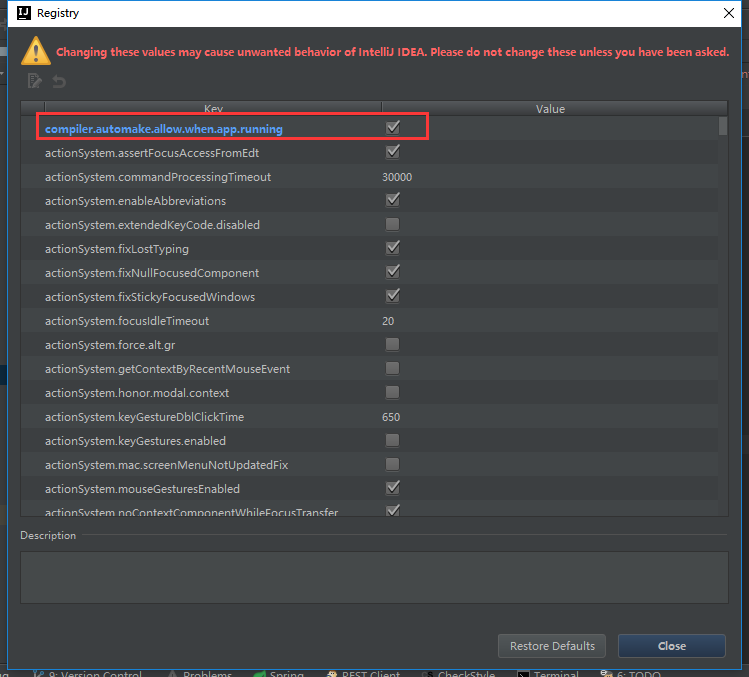Click the Close button
Image resolution: width=749 pixels, height=677 pixels.
672,646
